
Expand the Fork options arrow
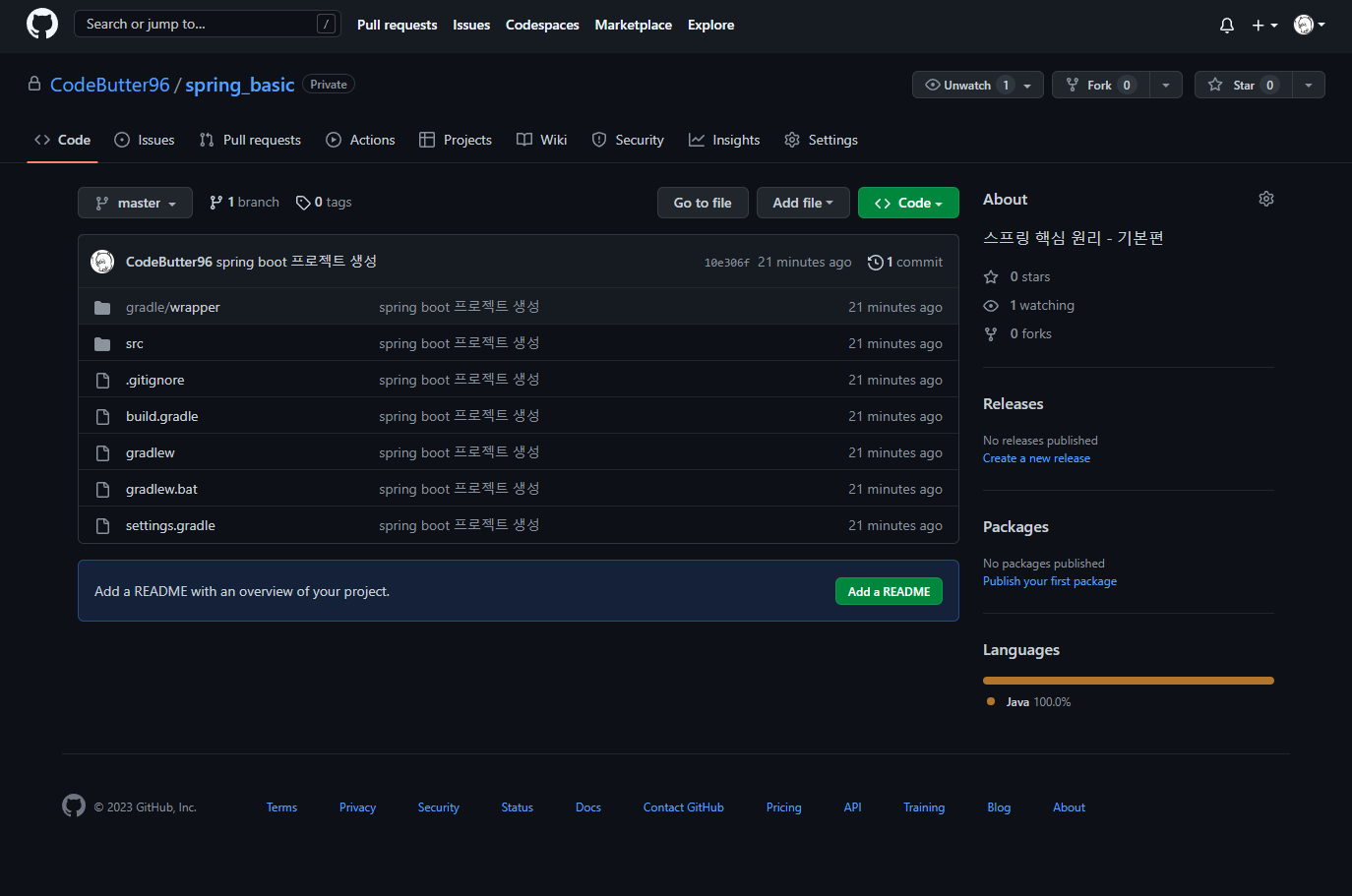point(1166,85)
